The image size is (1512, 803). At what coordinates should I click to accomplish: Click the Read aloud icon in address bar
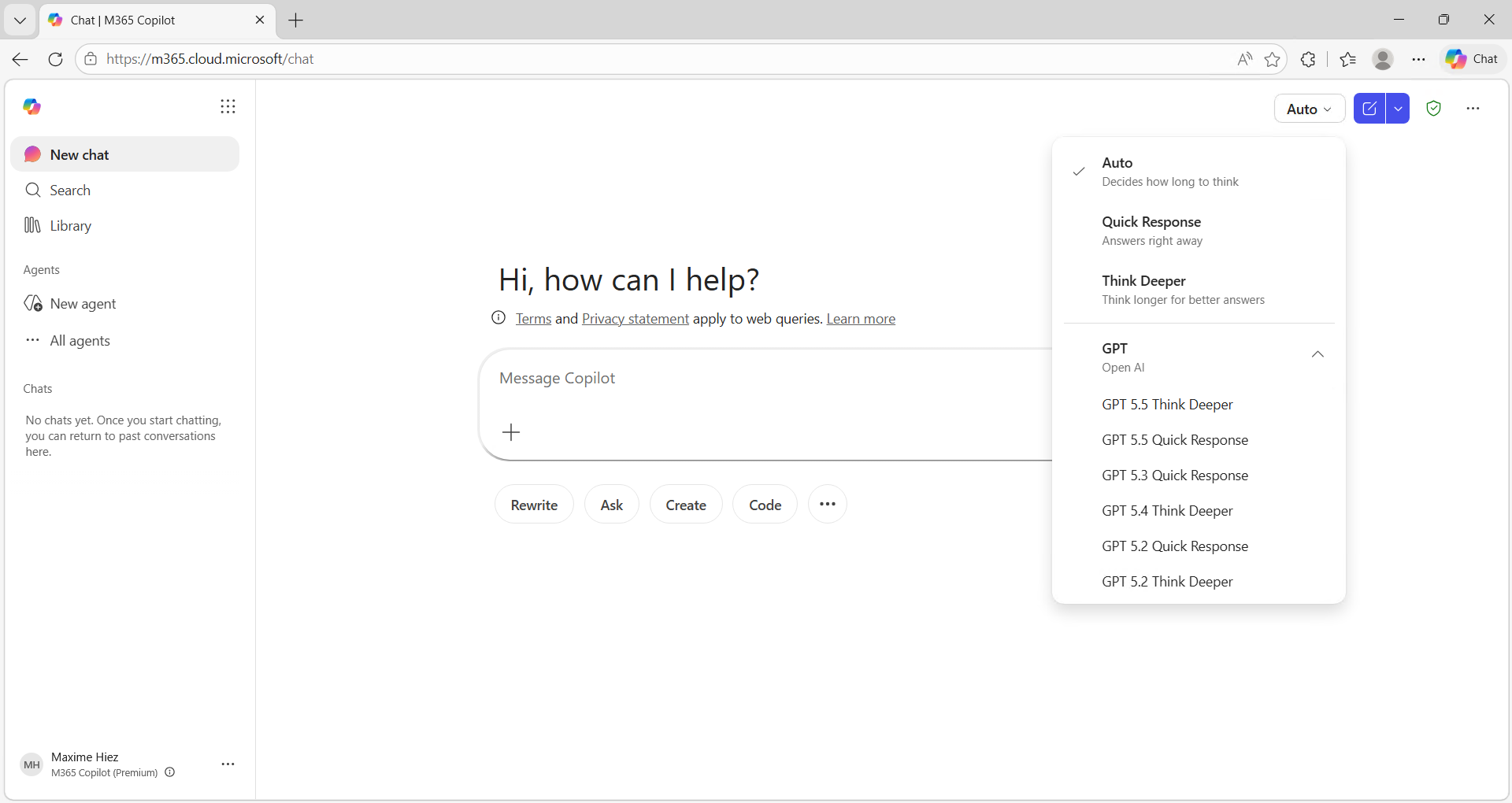pyautogui.click(x=1244, y=59)
